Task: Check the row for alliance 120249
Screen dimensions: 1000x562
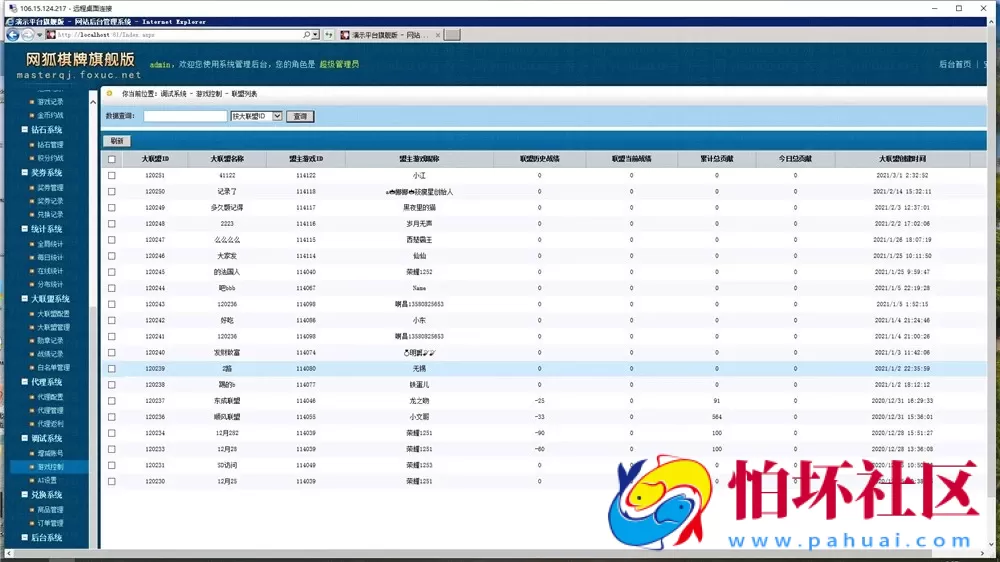Action: click(112, 208)
